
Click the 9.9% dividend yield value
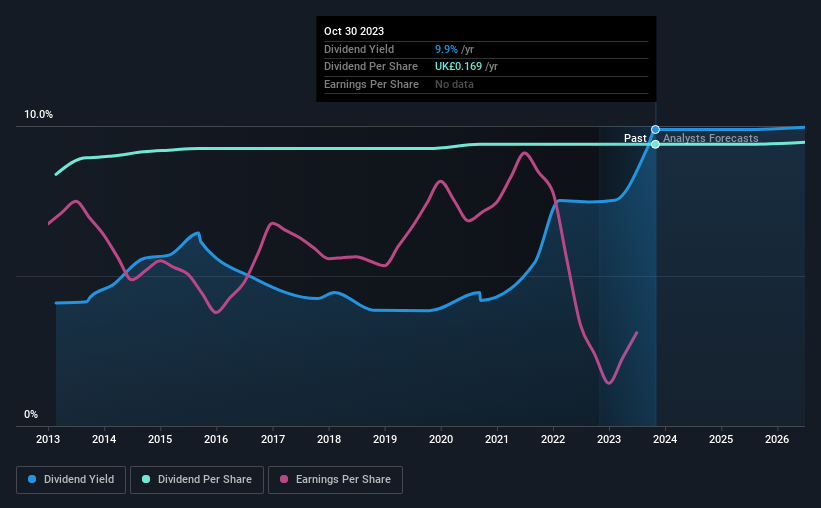pyautogui.click(x=446, y=49)
